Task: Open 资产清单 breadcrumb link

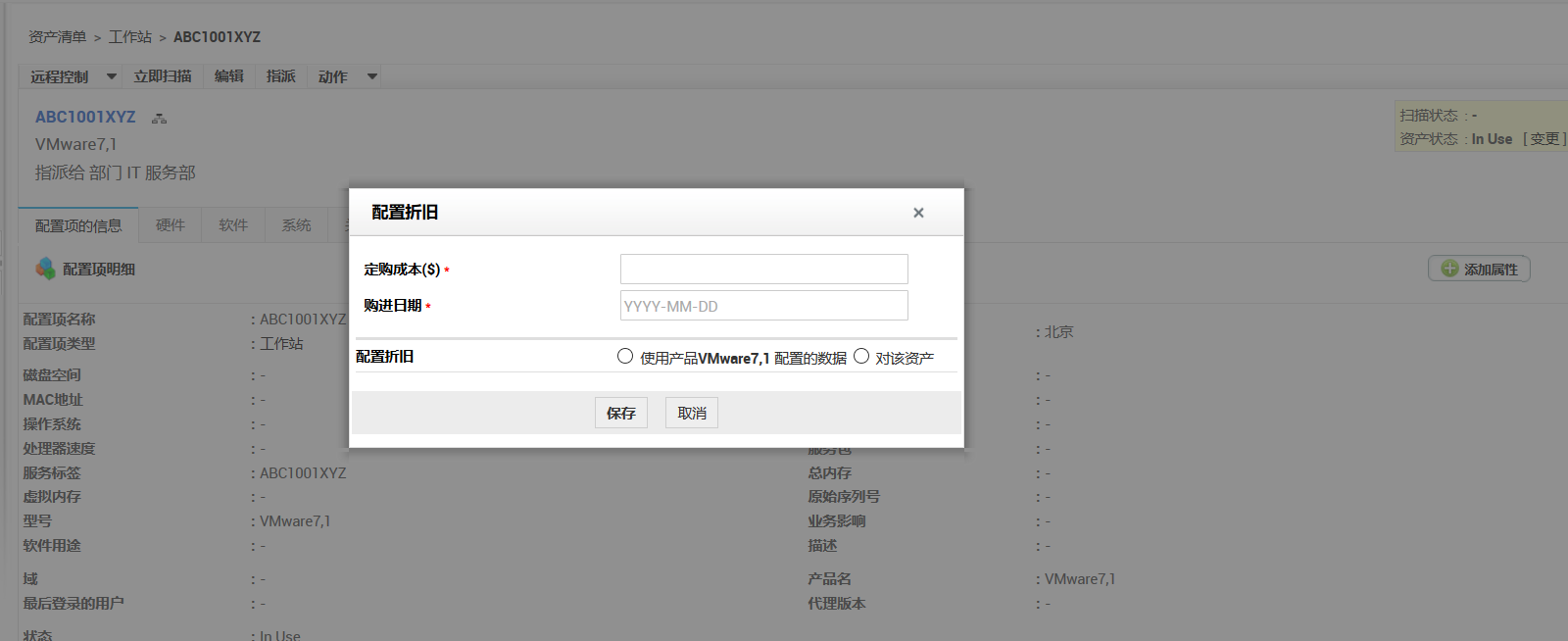Action: [x=58, y=37]
